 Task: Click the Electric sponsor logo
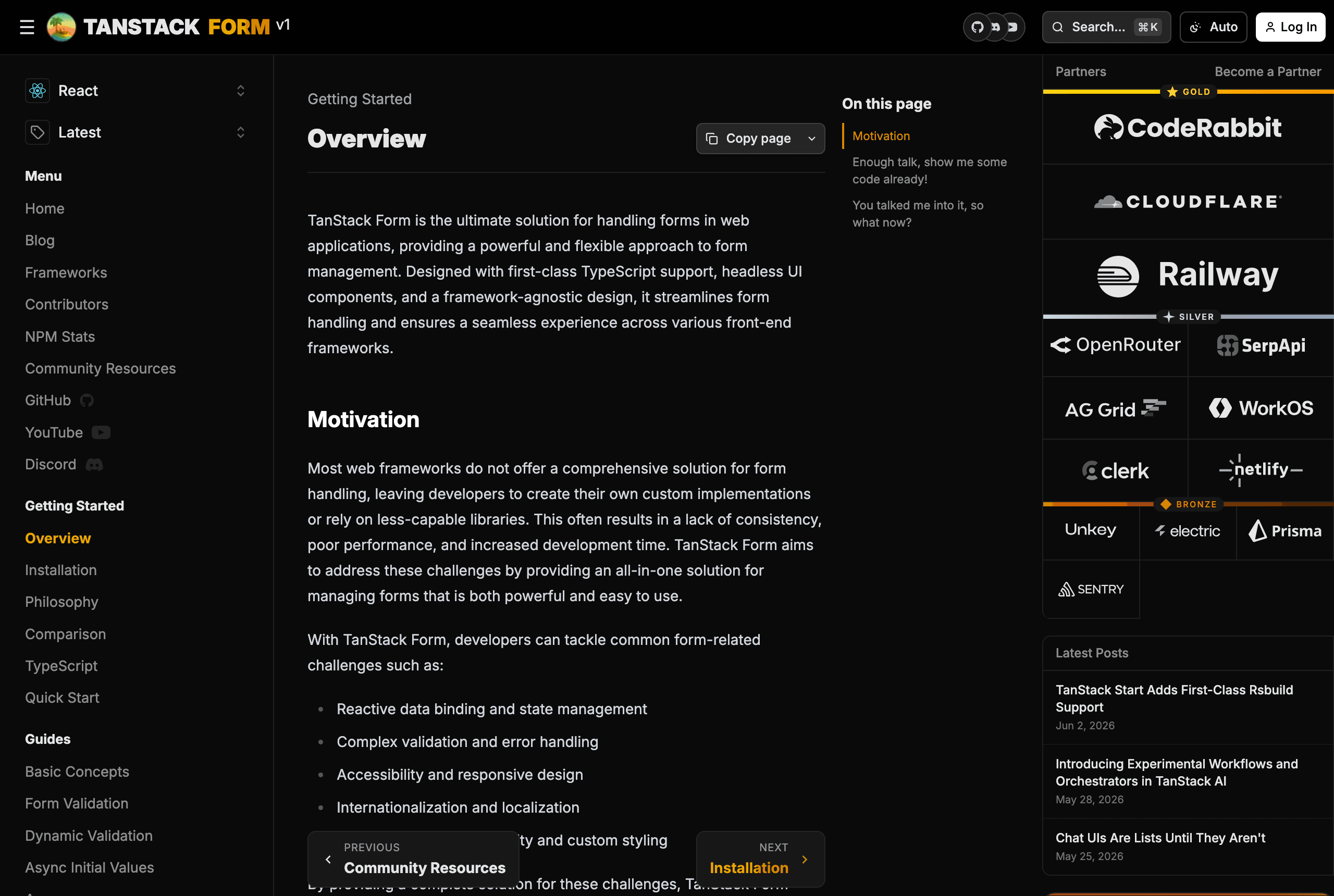[1188, 530]
